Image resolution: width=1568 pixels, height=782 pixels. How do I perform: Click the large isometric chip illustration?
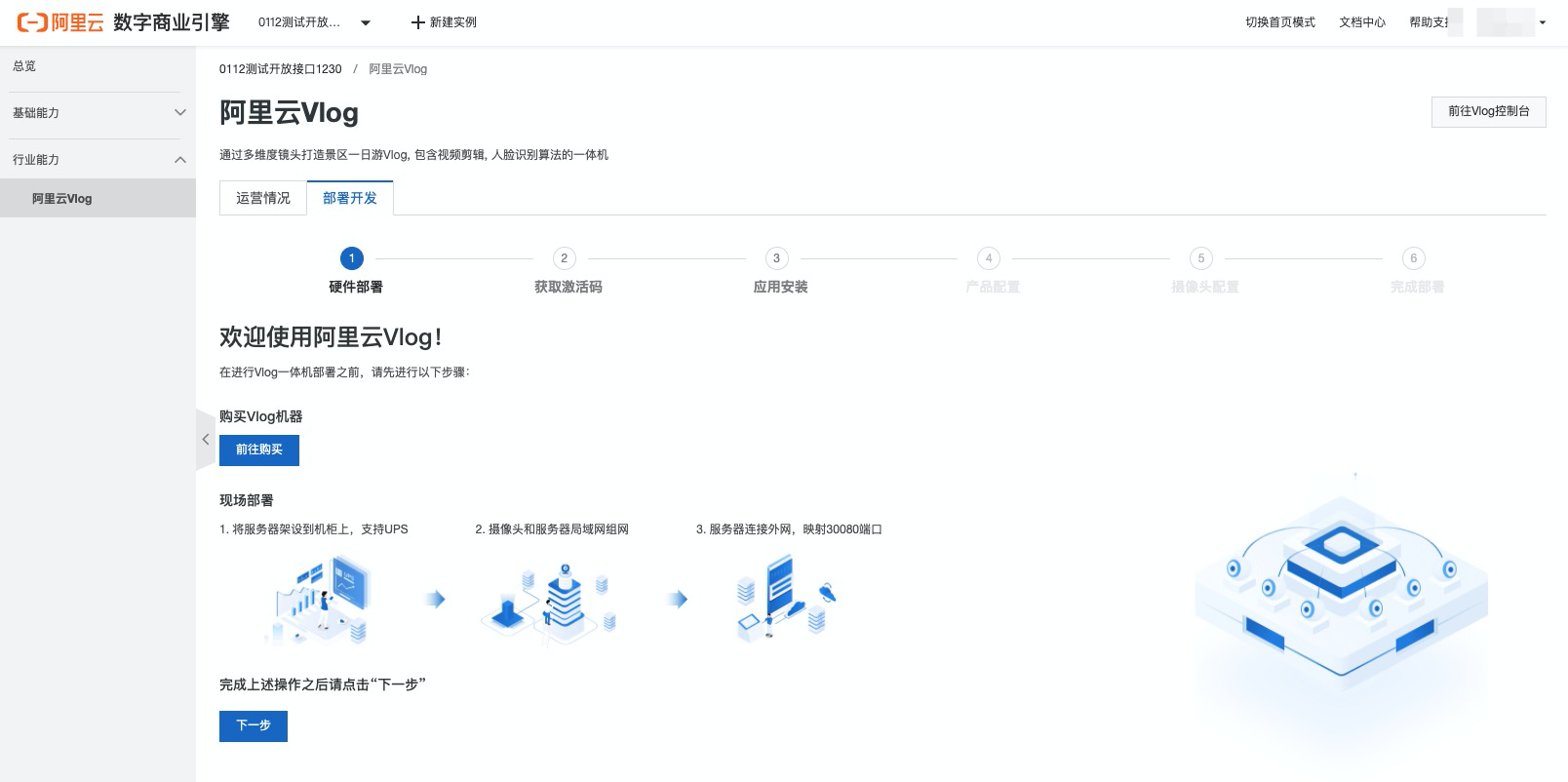coord(1342,585)
